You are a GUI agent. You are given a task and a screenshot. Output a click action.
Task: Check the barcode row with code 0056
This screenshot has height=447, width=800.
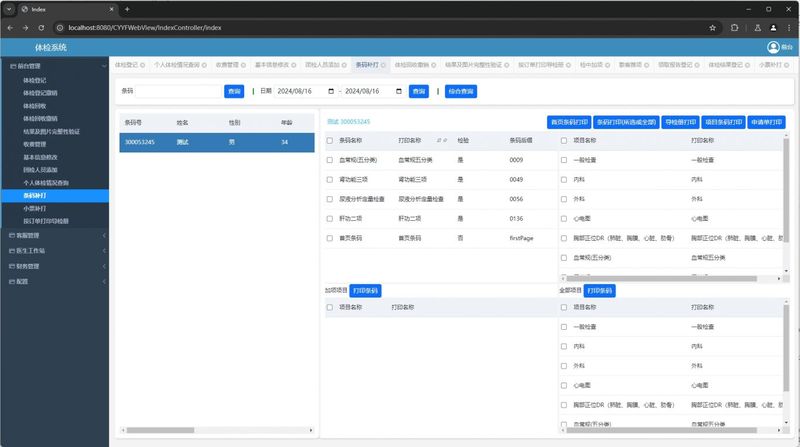(330, 199)
